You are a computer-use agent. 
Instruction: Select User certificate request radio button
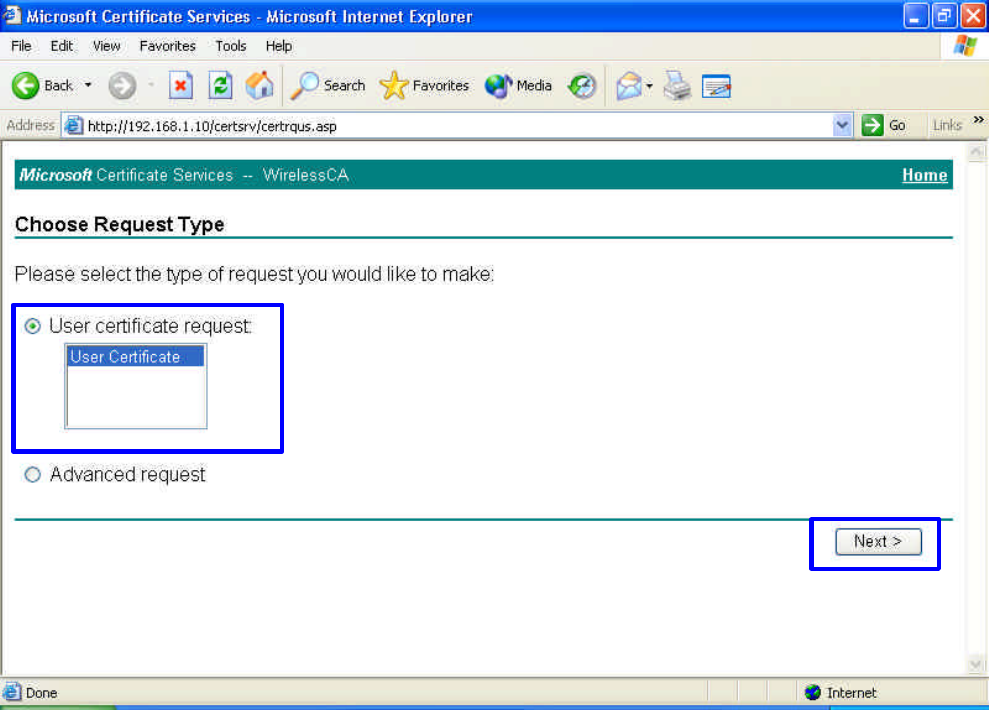(x=33, y=326)
